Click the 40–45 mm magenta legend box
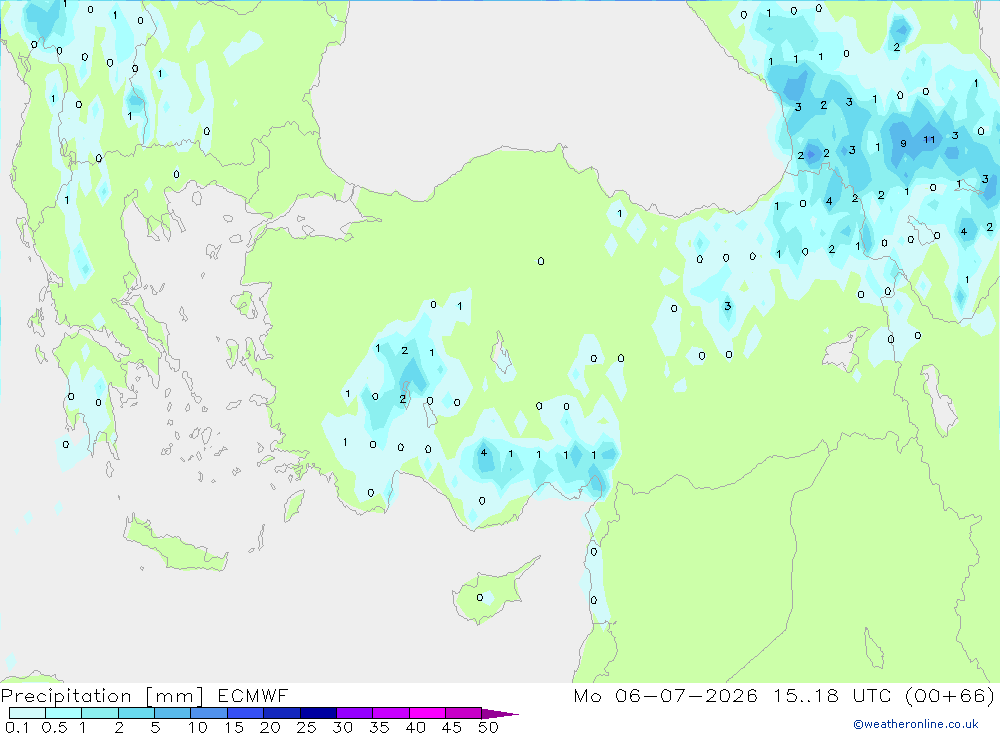The width and height of the screenshot is (1000, 733). (427, 713)
